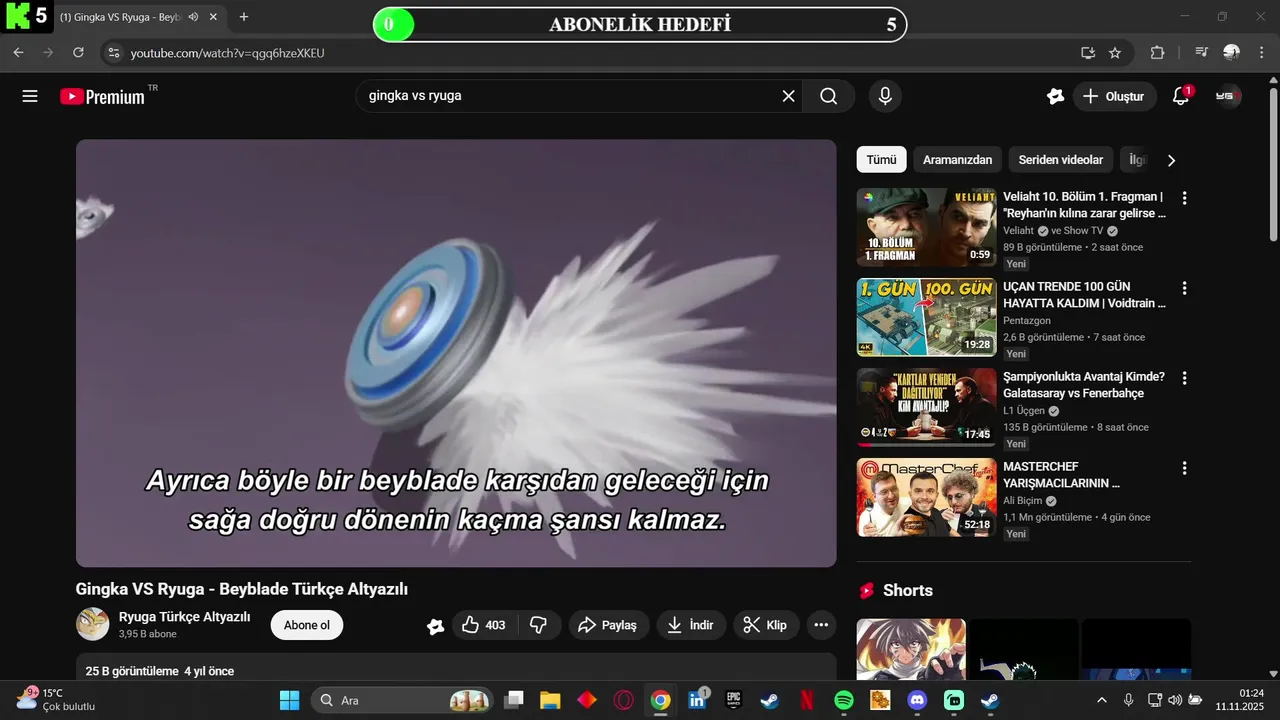
Task: Open Ryuga Türkçe Altyazılı channel avatar
Action: click(93, 624)
